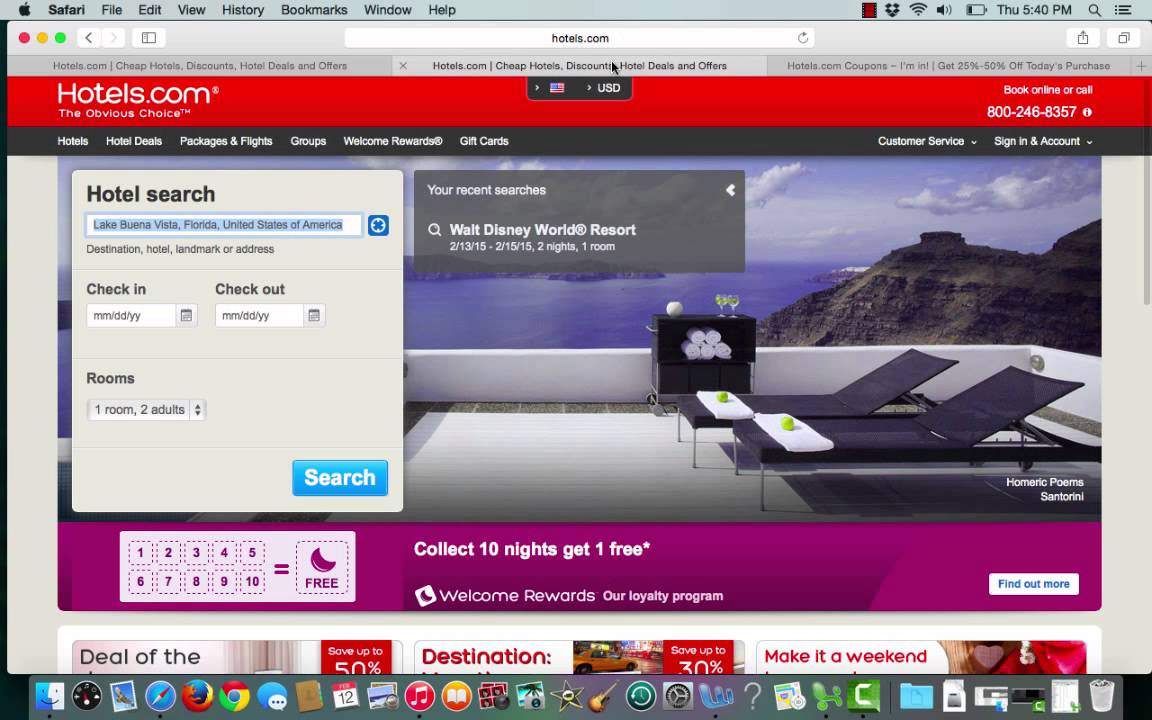Click the Hotels.com logo
This screenshot has width=1152, height=720.
coord(138,100)
